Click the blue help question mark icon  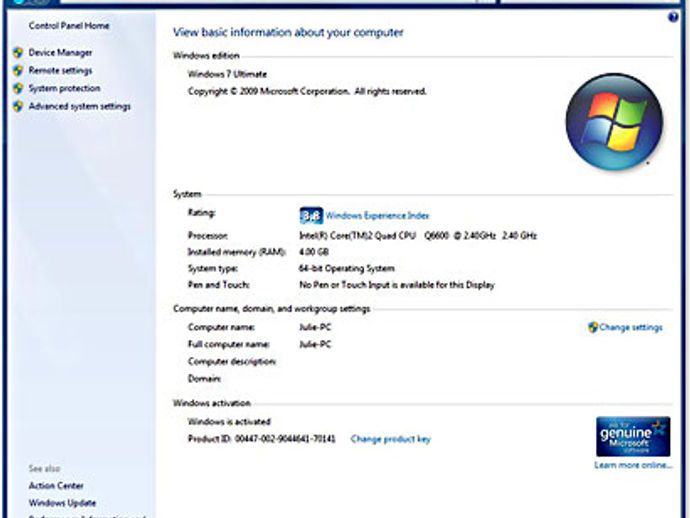(673, 17)
